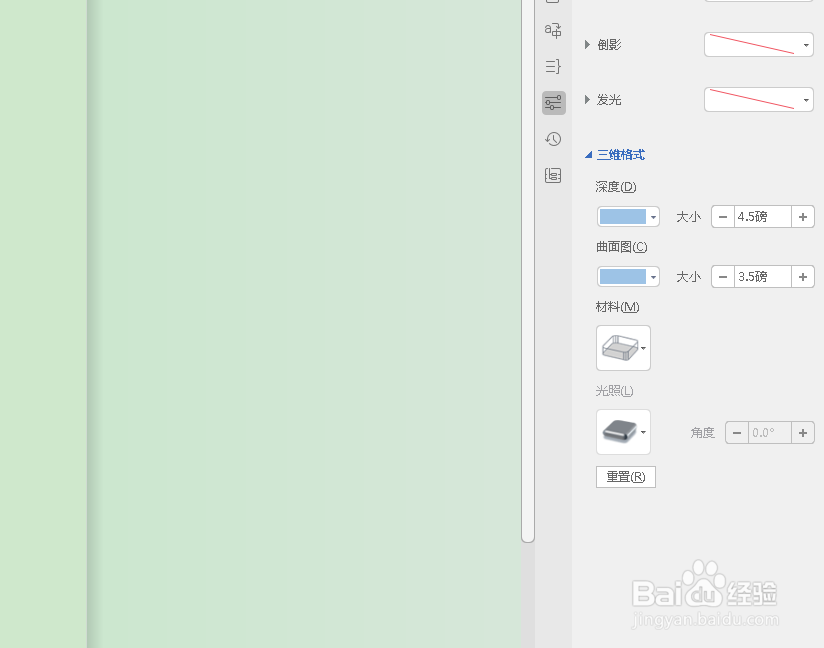This screenshot has width=824, height=648.
Task: Open the 深度 color dropdown
Action: click(x=628, y=217)
